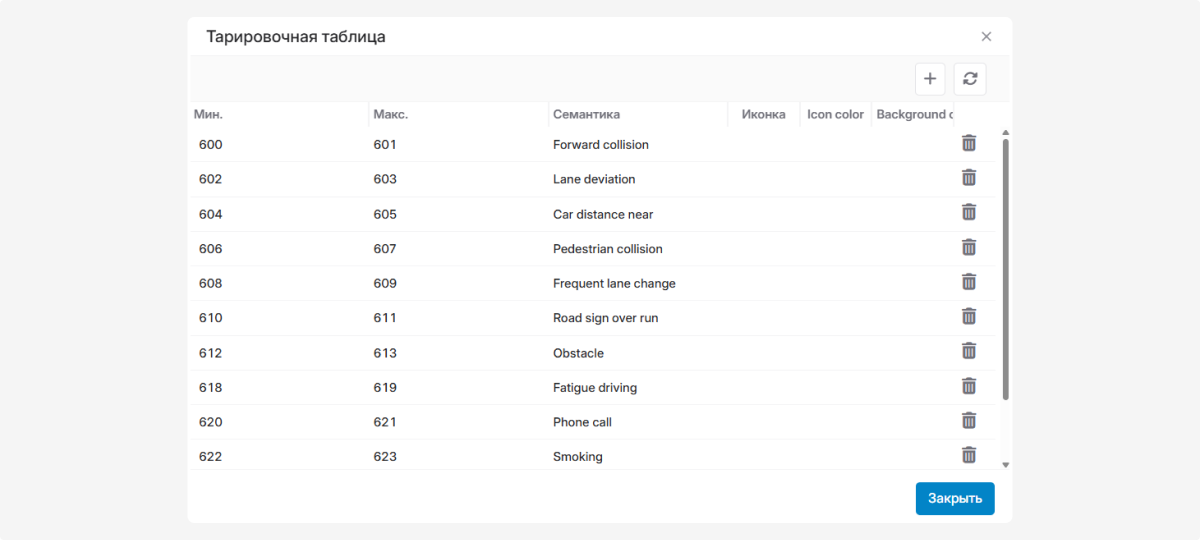Trash the Frequent lane change row

tap(968, 282)
